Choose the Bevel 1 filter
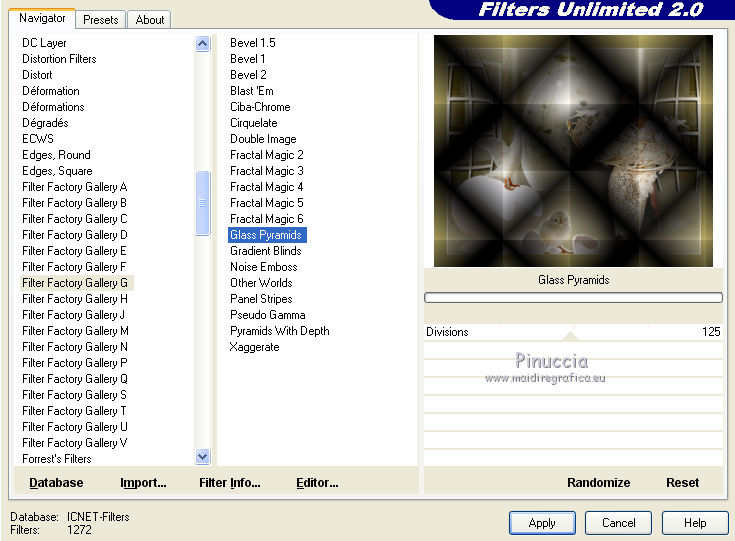Screen dimensions: 735x541 [x=248, y=59]
